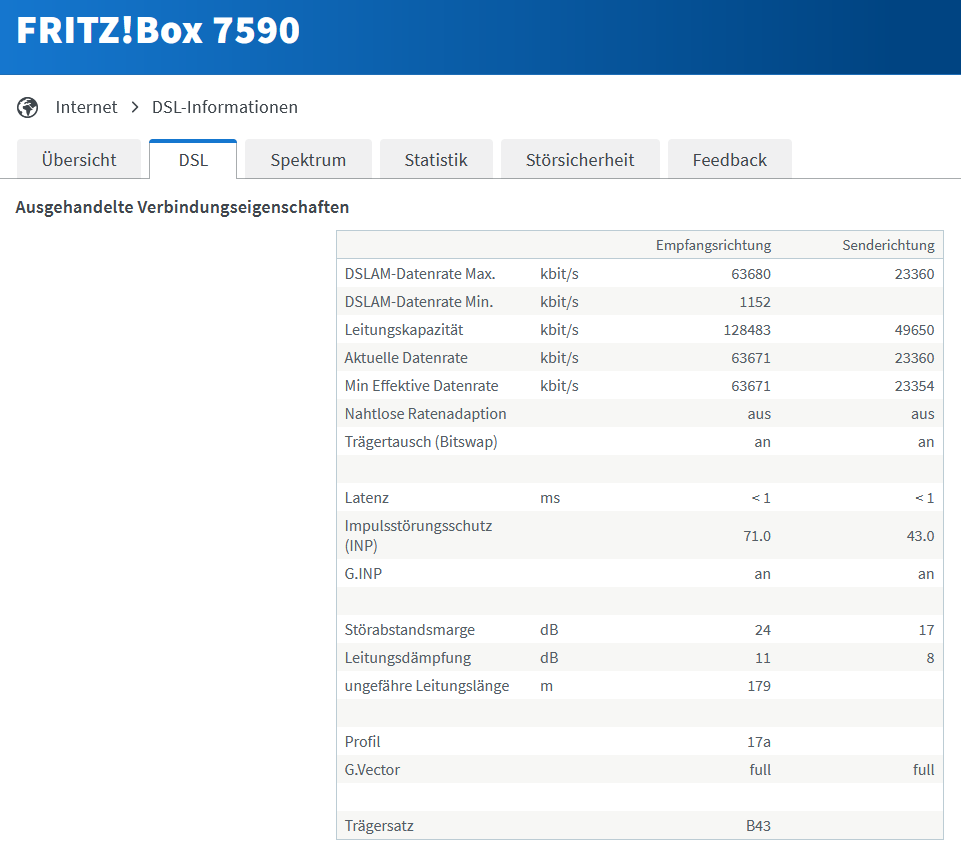Click the FRITZ!Box 7590 logo
Viewport: 961px width, 849px height.
[158, 30]
